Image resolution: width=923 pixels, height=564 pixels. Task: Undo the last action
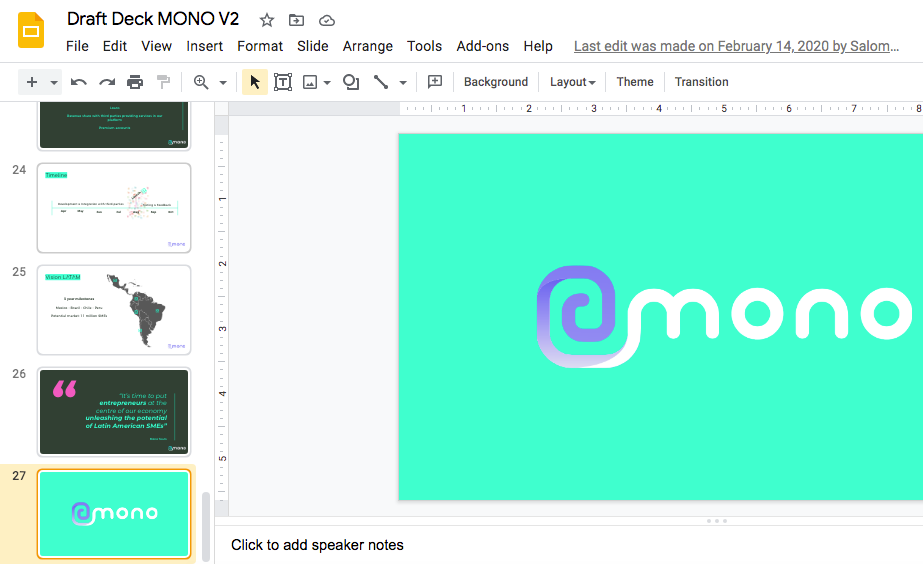78,82
